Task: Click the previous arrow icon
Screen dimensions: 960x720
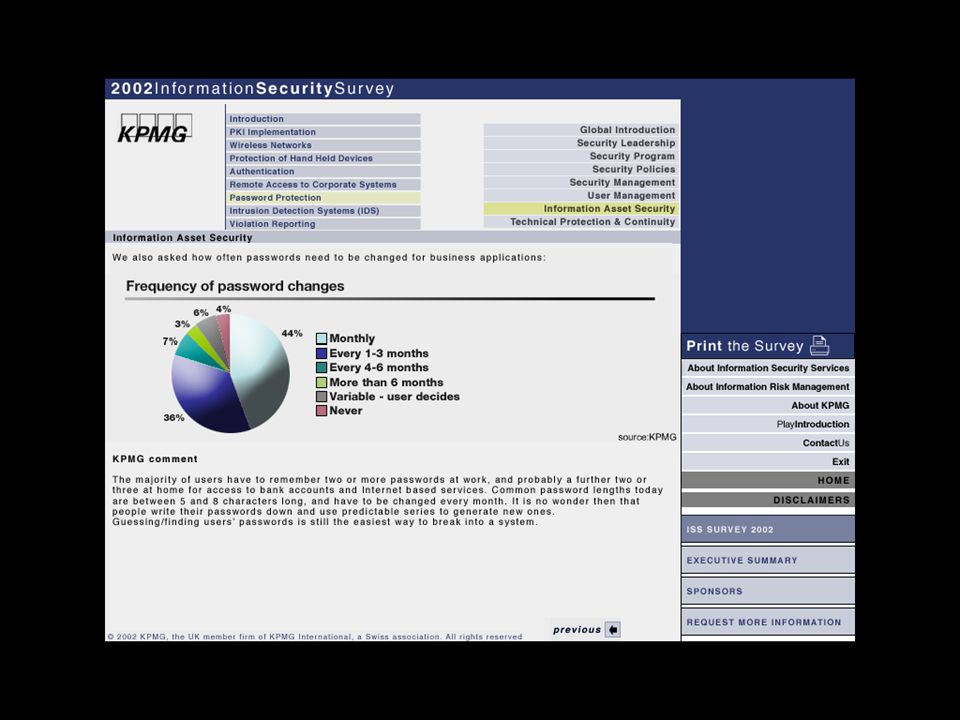Action: [612, 629]
